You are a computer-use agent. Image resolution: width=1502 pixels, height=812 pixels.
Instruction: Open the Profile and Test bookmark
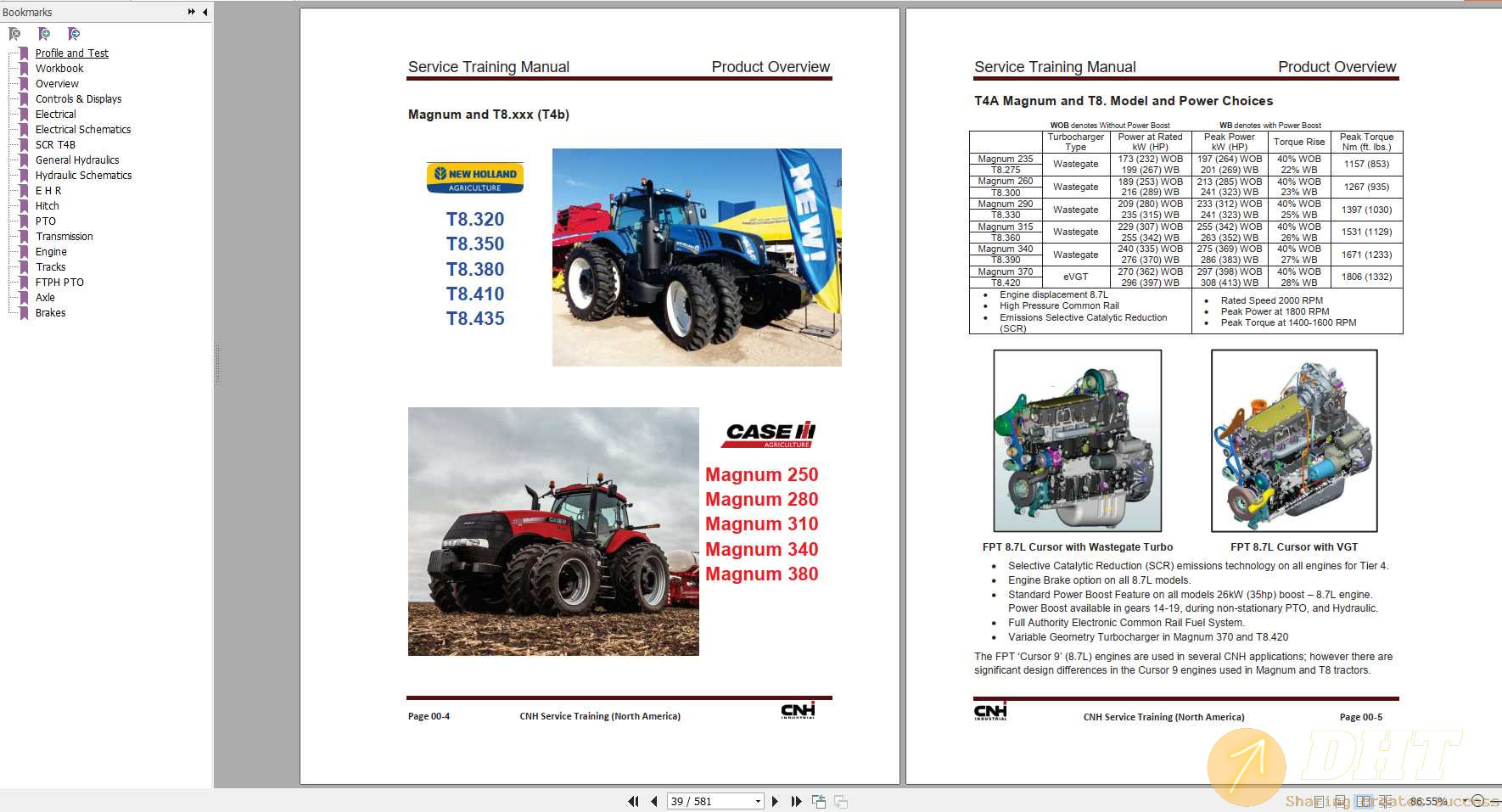tap(72, 53)
